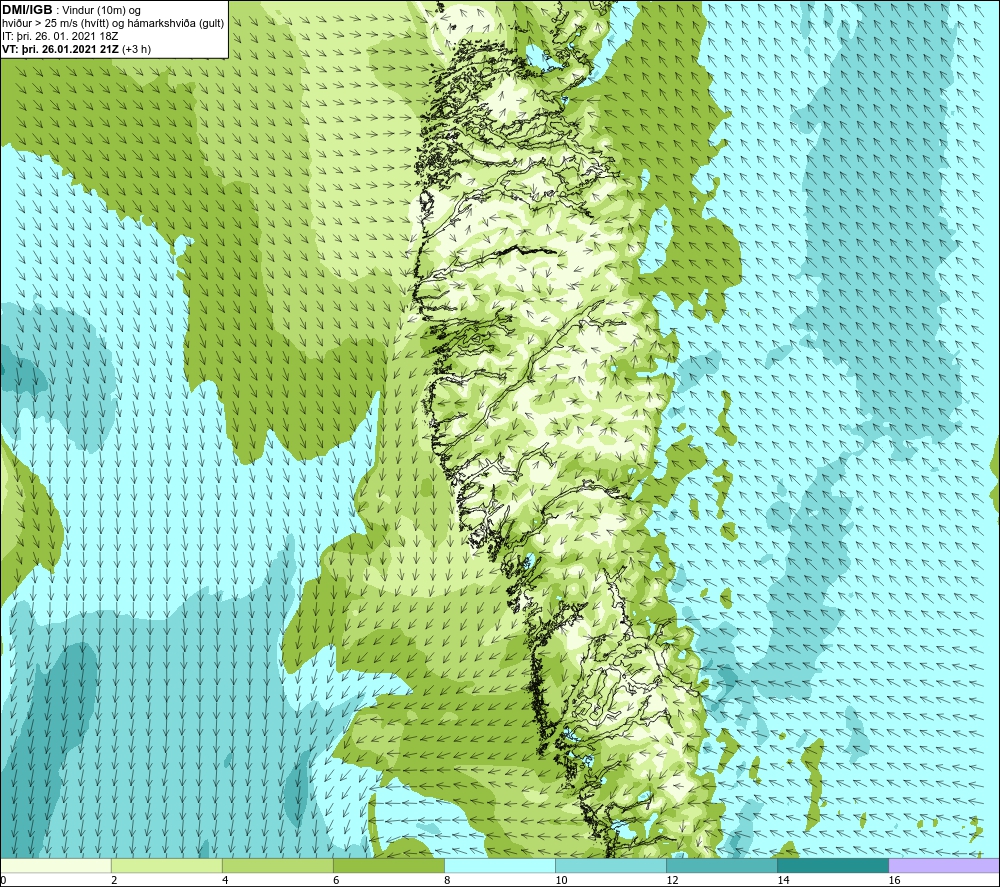Click the 2–4 m/s light green legend swatch

pos(166,866)
